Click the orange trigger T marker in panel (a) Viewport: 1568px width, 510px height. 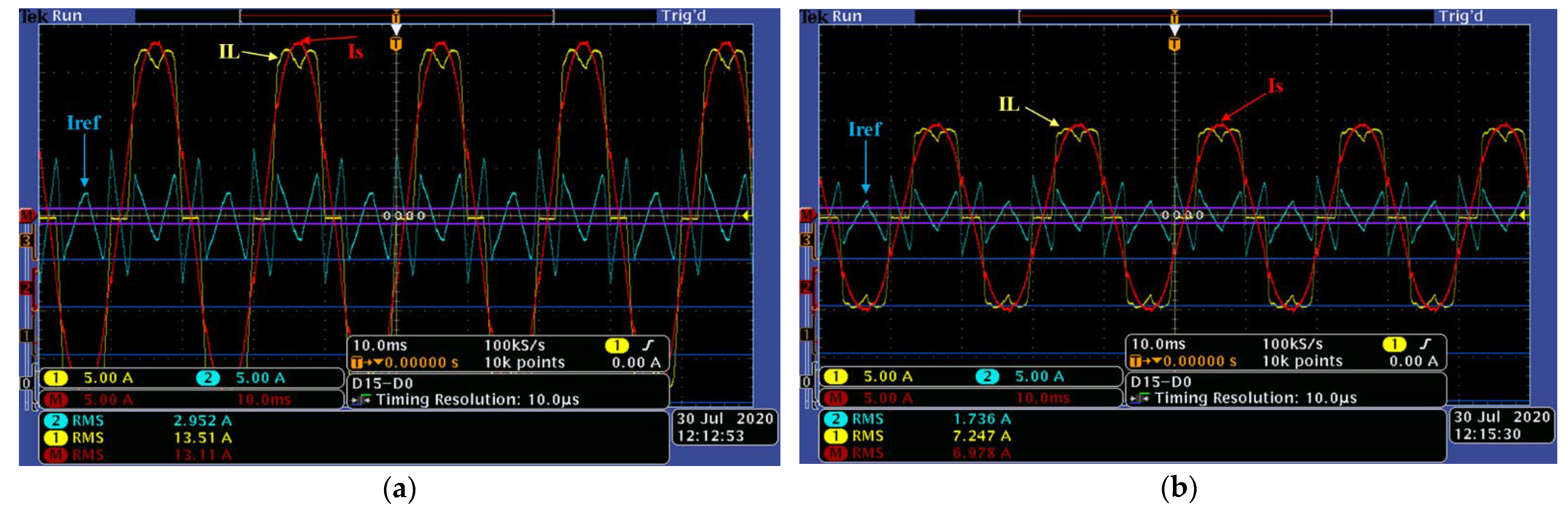tap(396, 44)
